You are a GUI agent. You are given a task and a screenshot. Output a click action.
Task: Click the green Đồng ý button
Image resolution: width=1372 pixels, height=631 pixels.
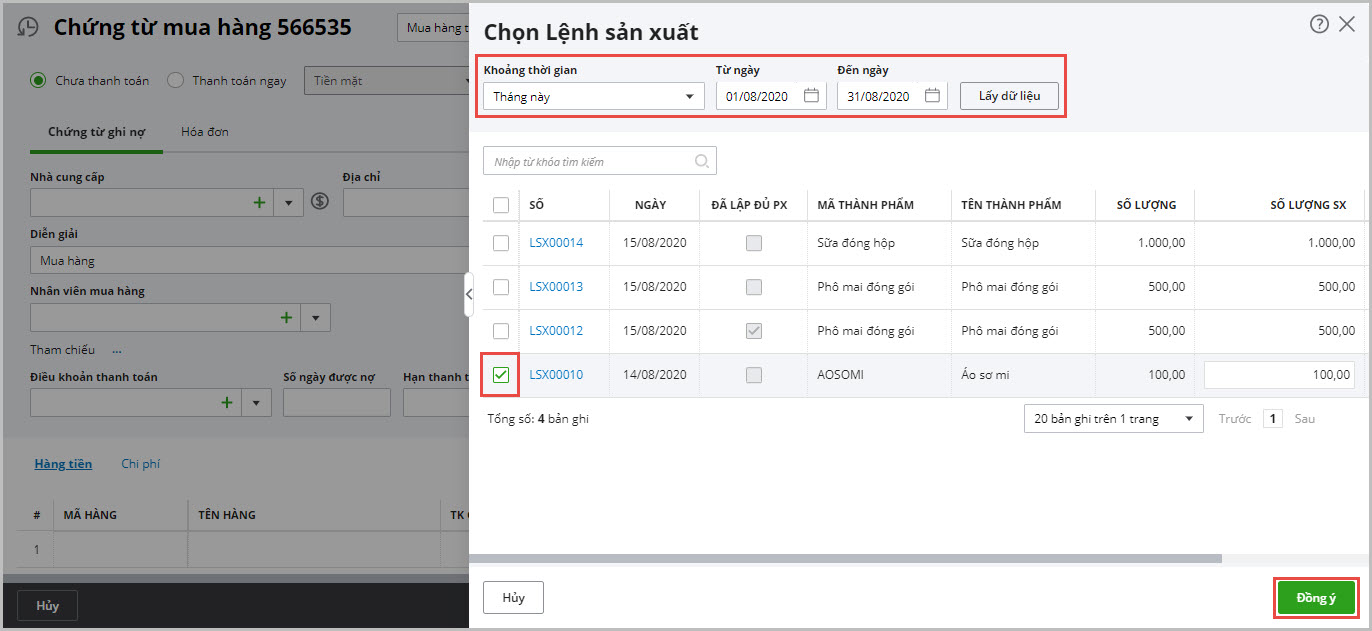click(x=1315, y=598)
